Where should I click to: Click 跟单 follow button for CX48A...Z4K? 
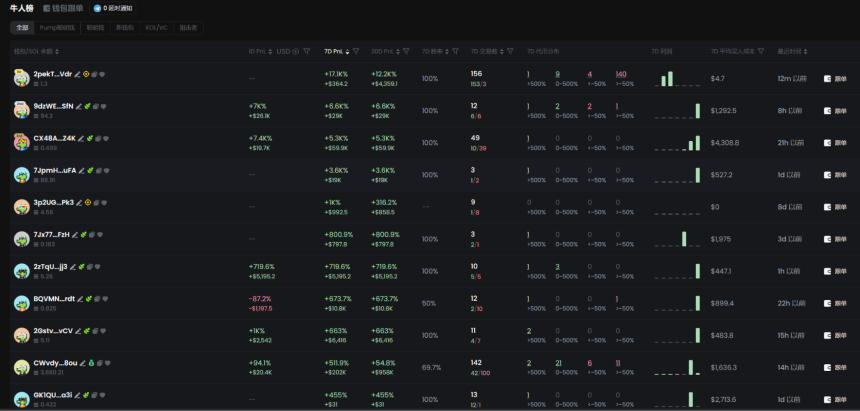click(x=835, y=143)
